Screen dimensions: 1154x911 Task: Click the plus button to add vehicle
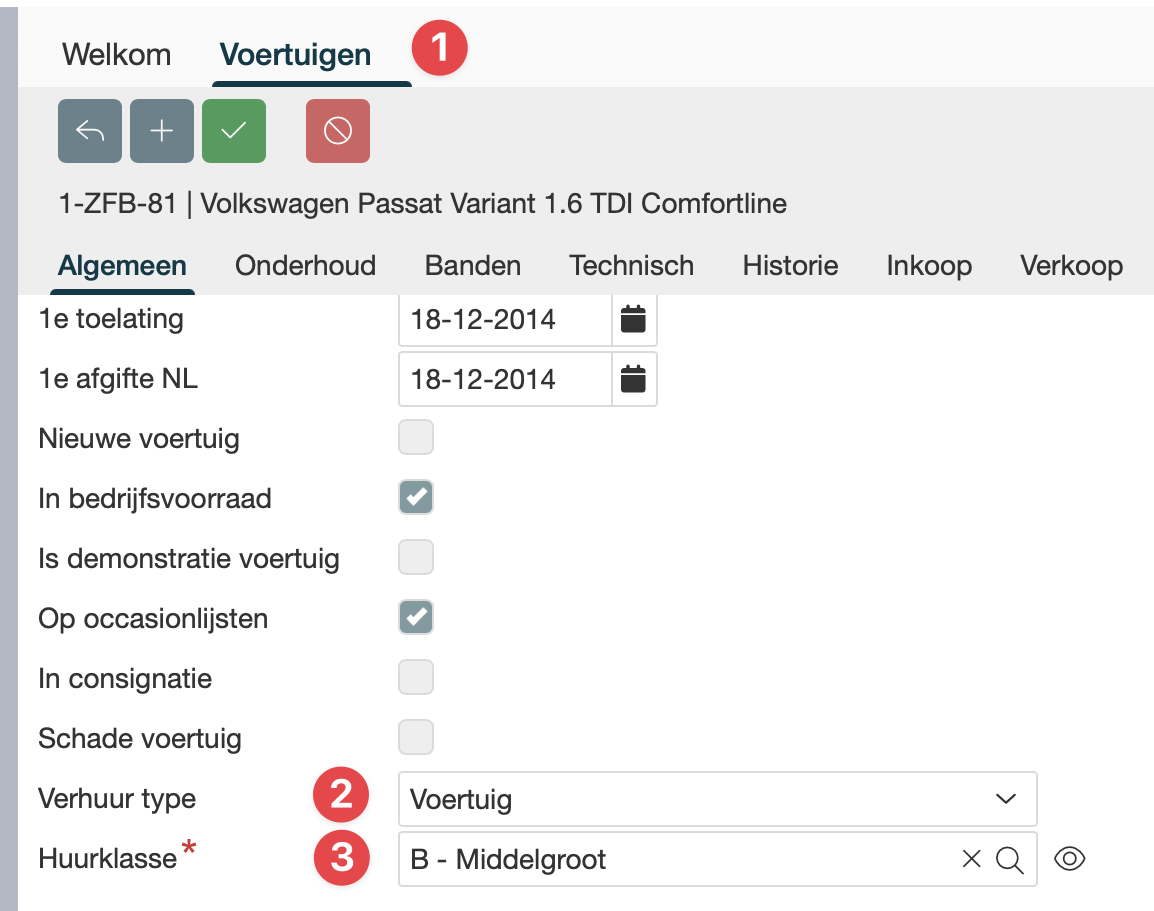point(162,131)
